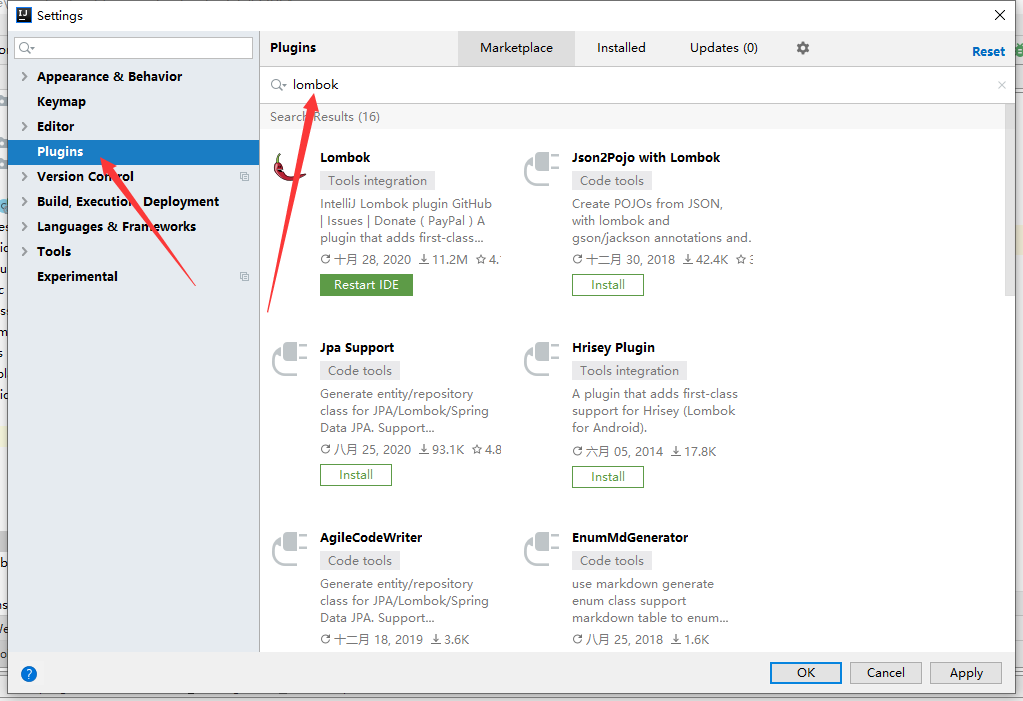Click the Code tools tag under Jpa Support

tap(359, 371)
